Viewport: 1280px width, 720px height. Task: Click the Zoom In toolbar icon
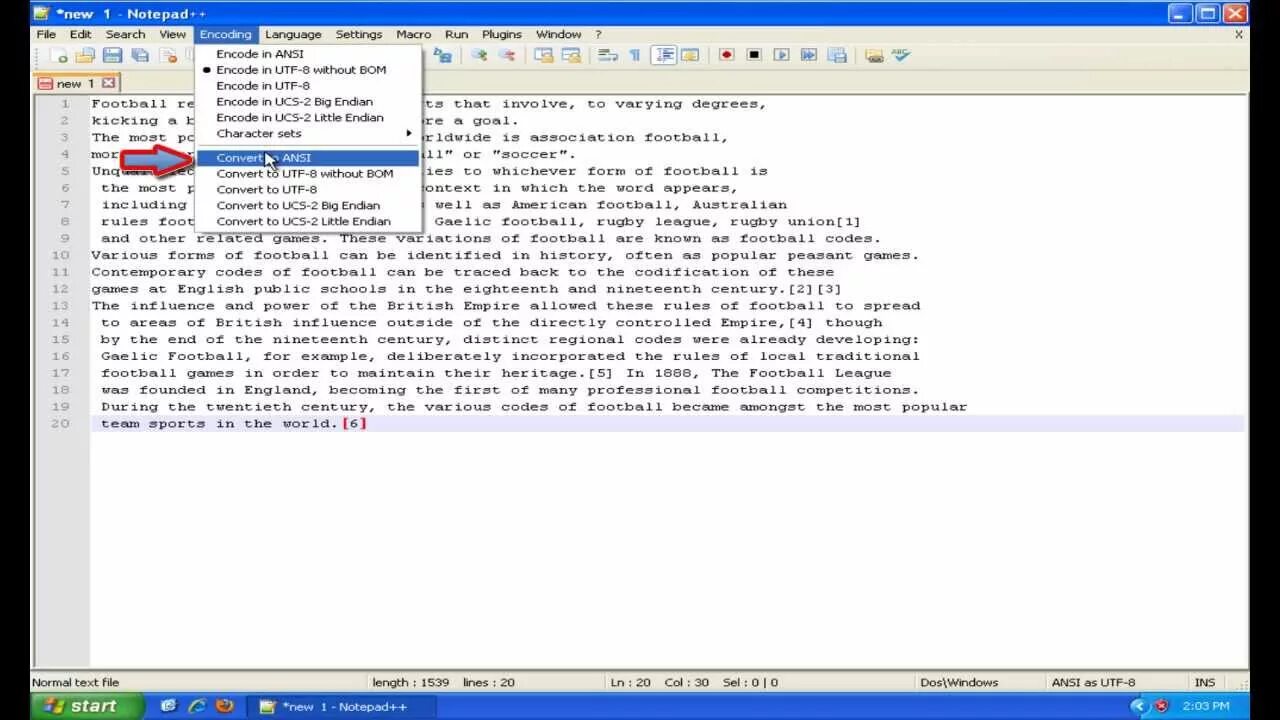pyautogui.click(x=479, y=55)
